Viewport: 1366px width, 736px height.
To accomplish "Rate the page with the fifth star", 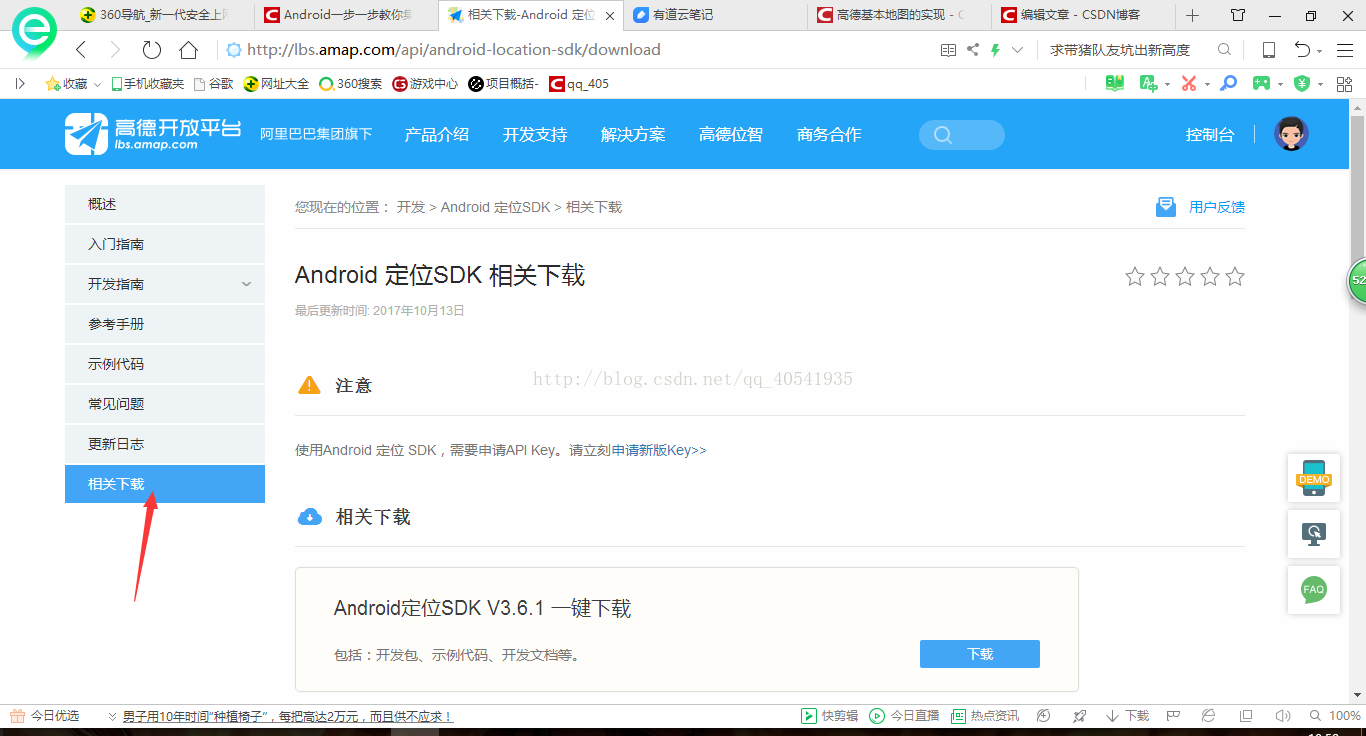I will pos(1235,276).
